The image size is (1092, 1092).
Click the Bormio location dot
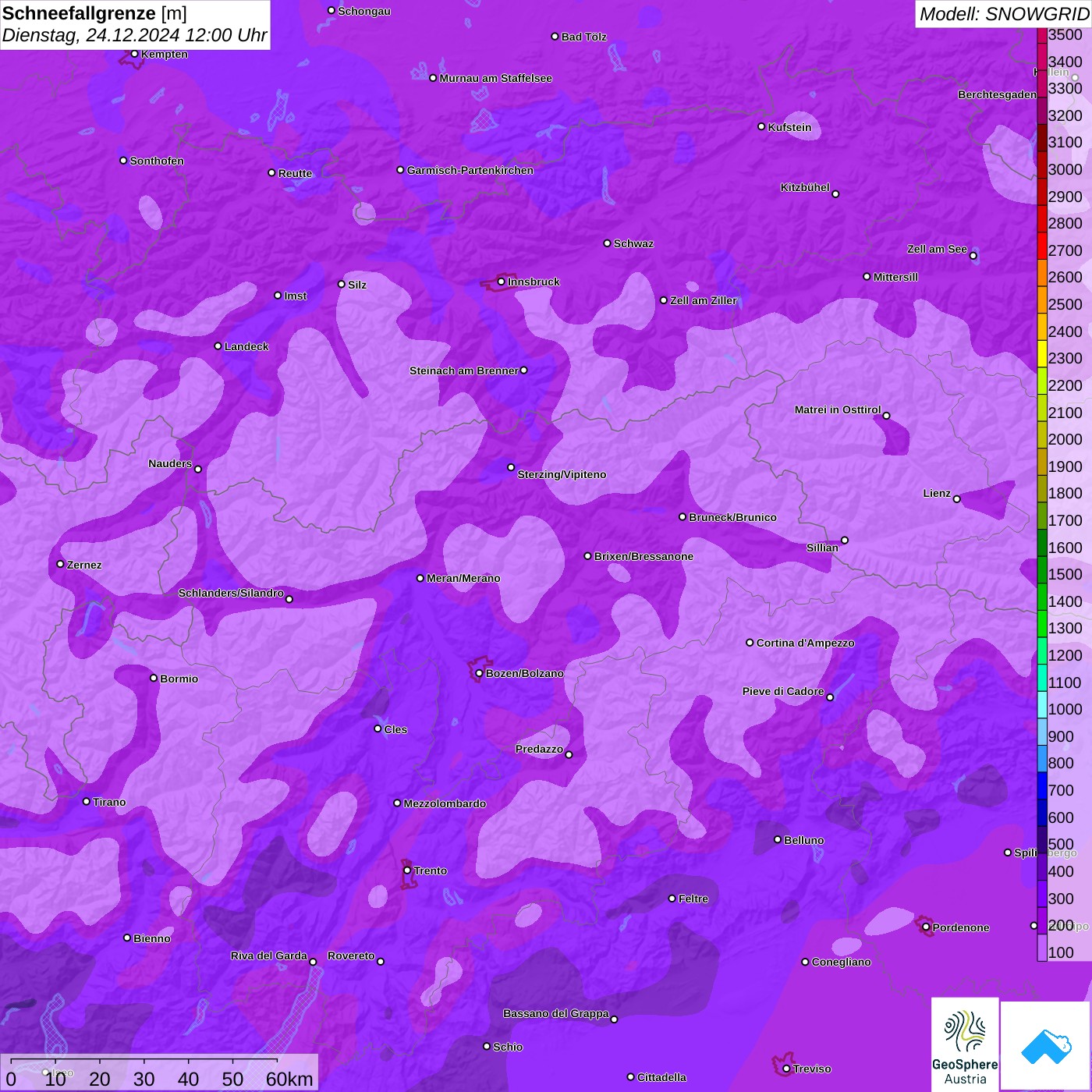154,678
